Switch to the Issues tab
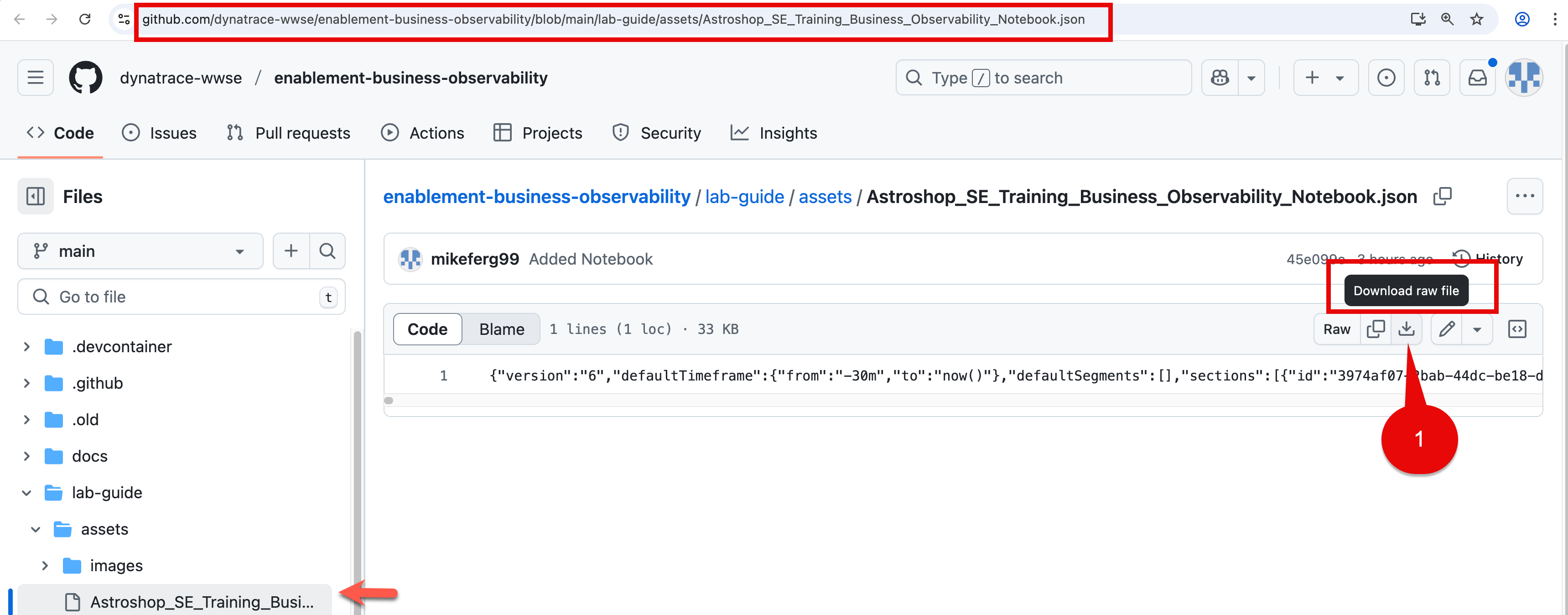The height and width of the screenshot is (615, 1568). point(160,133)
